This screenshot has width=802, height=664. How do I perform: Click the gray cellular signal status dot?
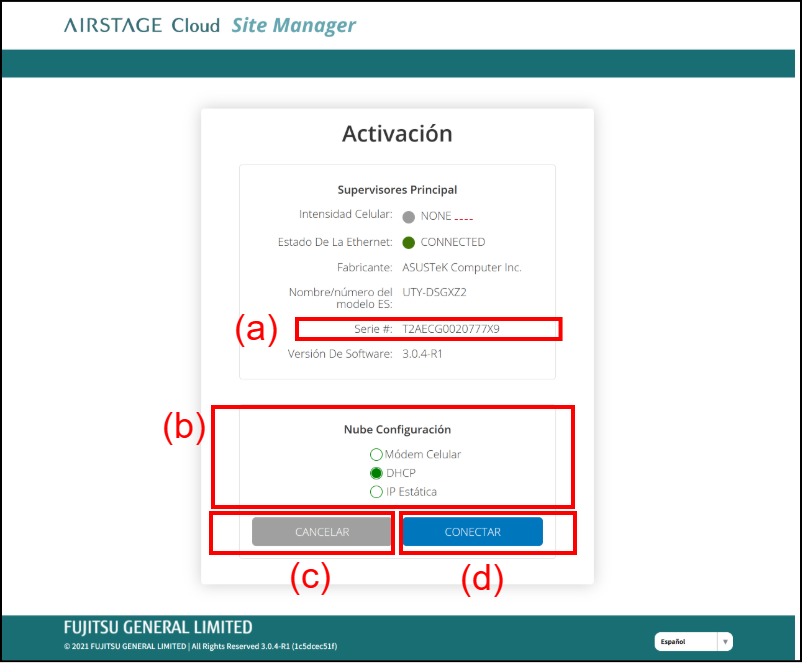tap(408, 216)
